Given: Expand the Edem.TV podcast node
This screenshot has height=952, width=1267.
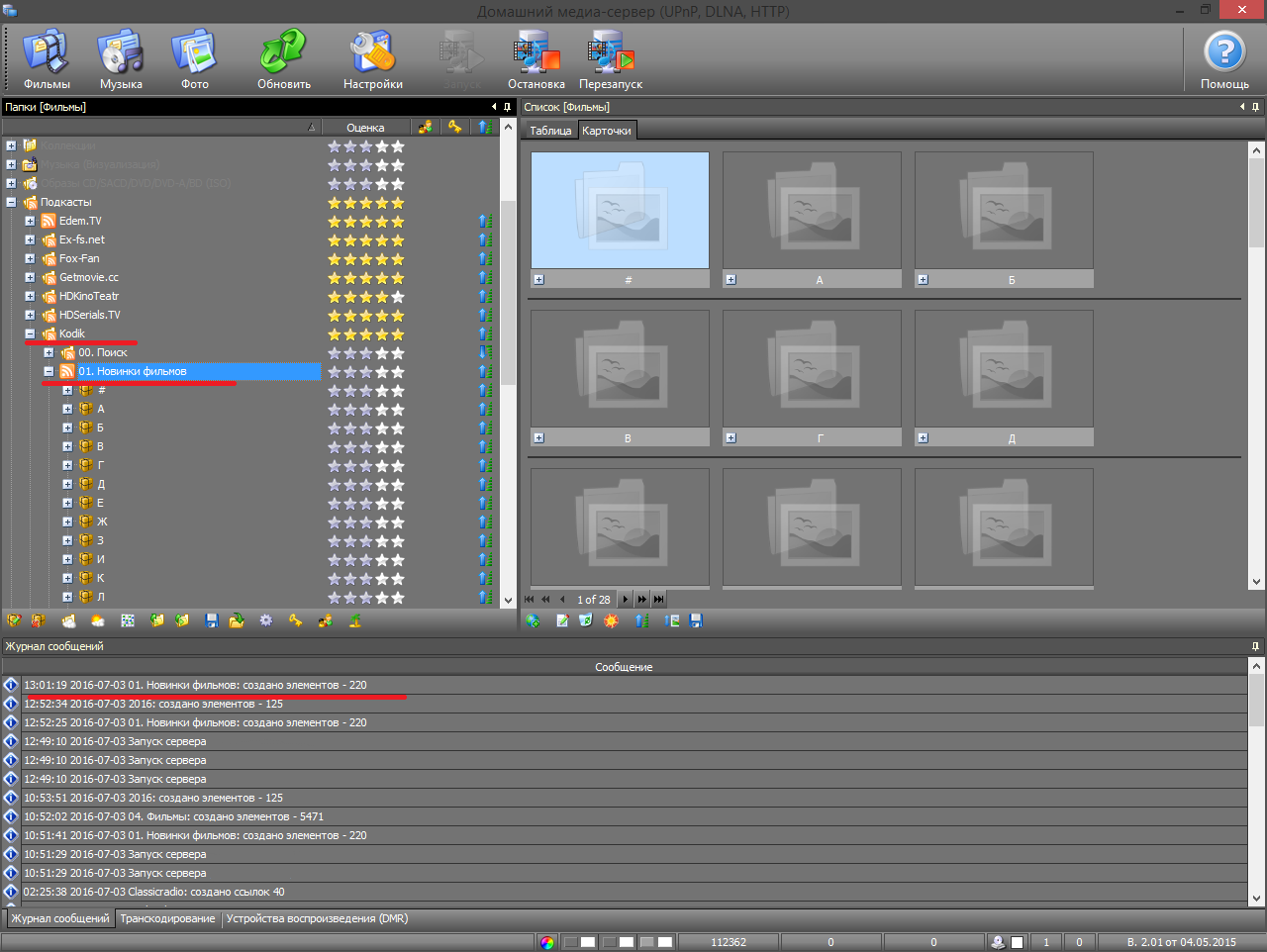Looking at the screenshot, I should point(30,221).
